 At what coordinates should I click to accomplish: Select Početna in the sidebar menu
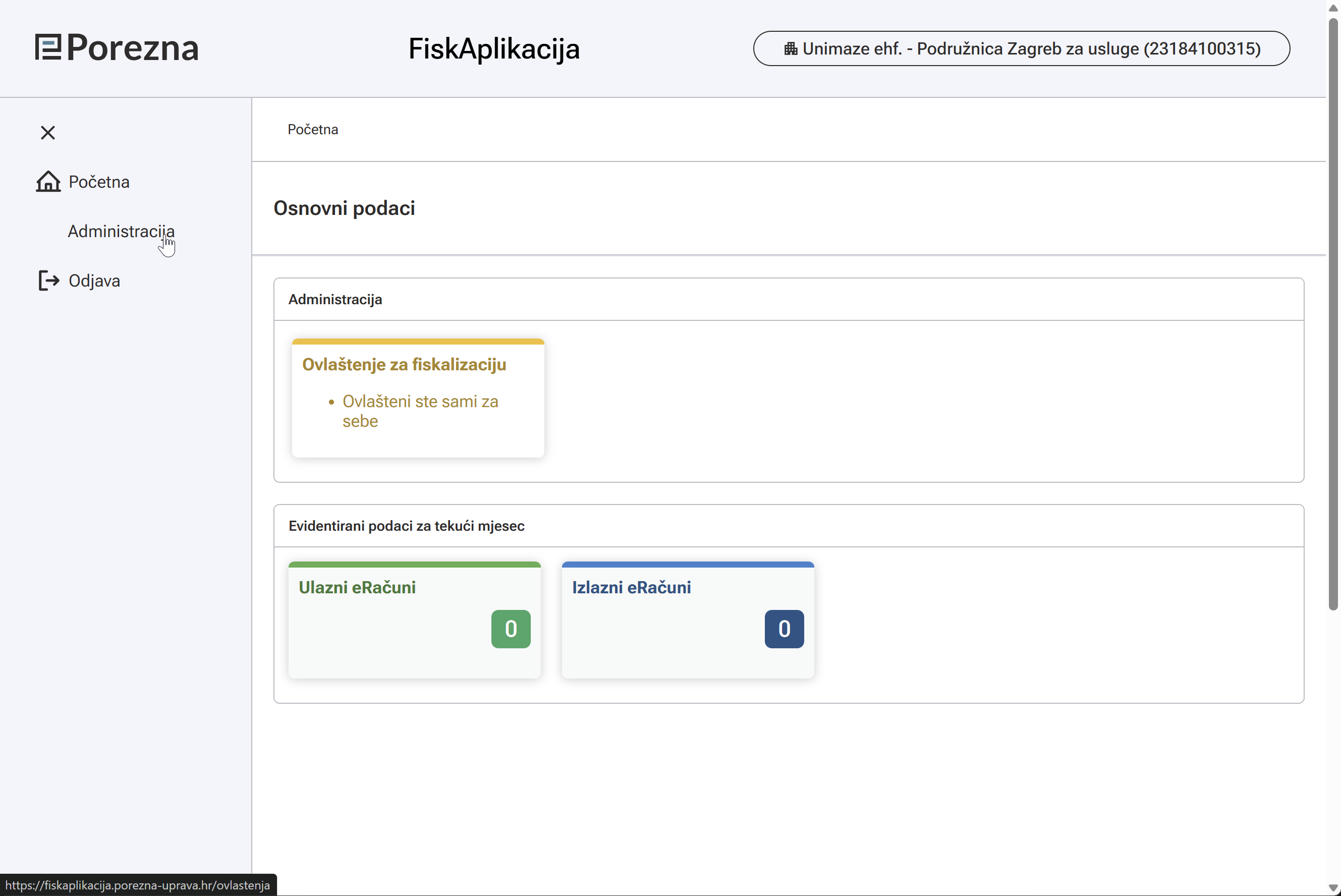tap(99, 182)
